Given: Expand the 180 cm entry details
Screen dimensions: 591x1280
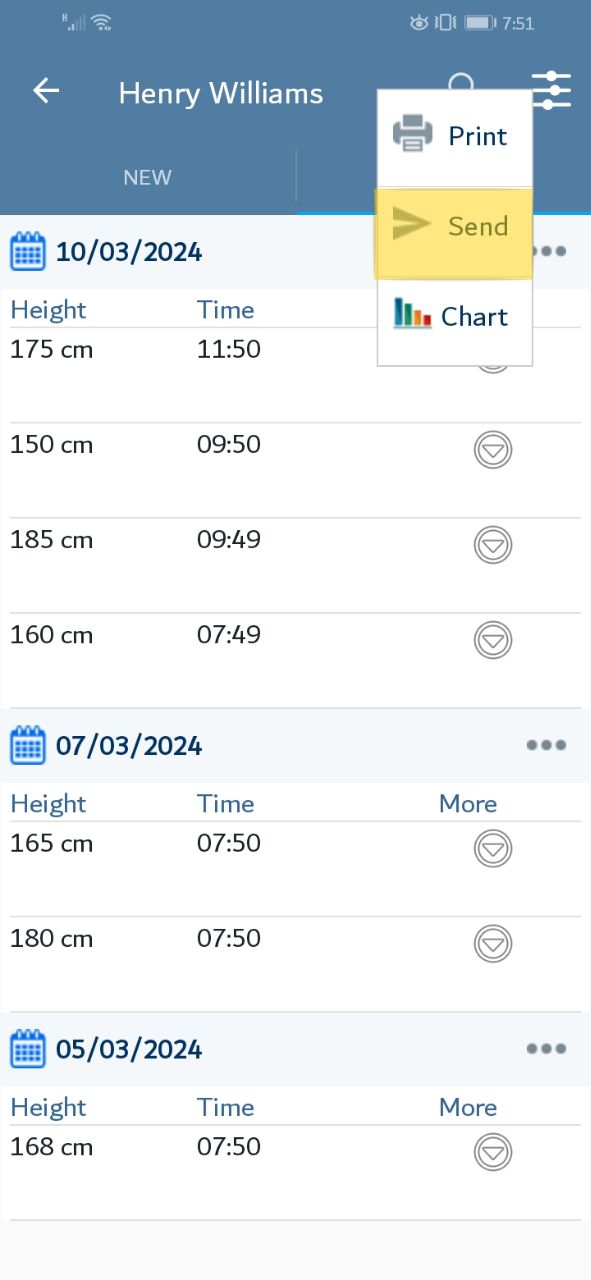Looking at the screenshot, I should click(x=492, y=944).
